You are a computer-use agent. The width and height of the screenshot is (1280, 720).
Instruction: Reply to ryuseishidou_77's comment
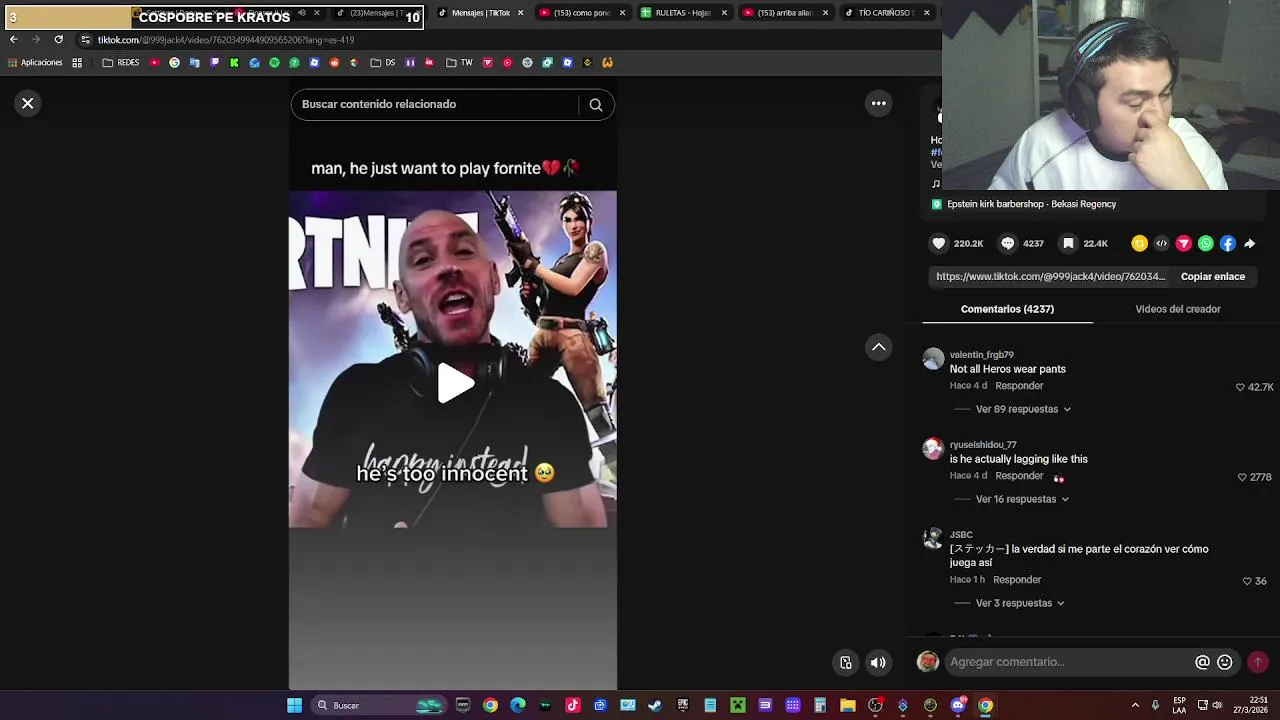[1019, 476]
